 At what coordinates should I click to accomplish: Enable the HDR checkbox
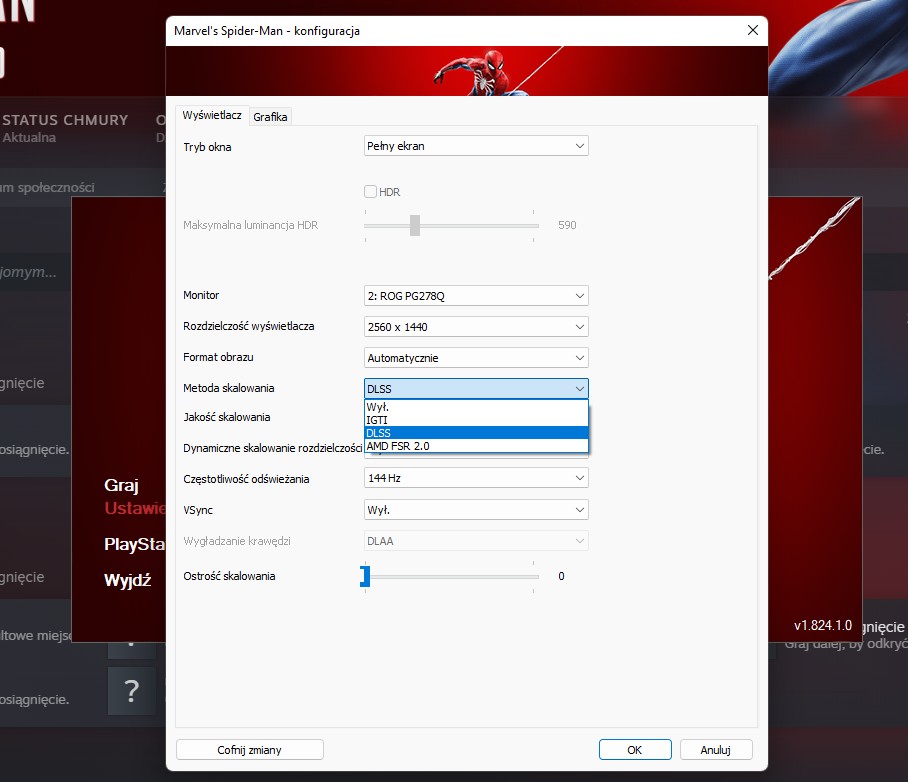[x=371, y=192]
